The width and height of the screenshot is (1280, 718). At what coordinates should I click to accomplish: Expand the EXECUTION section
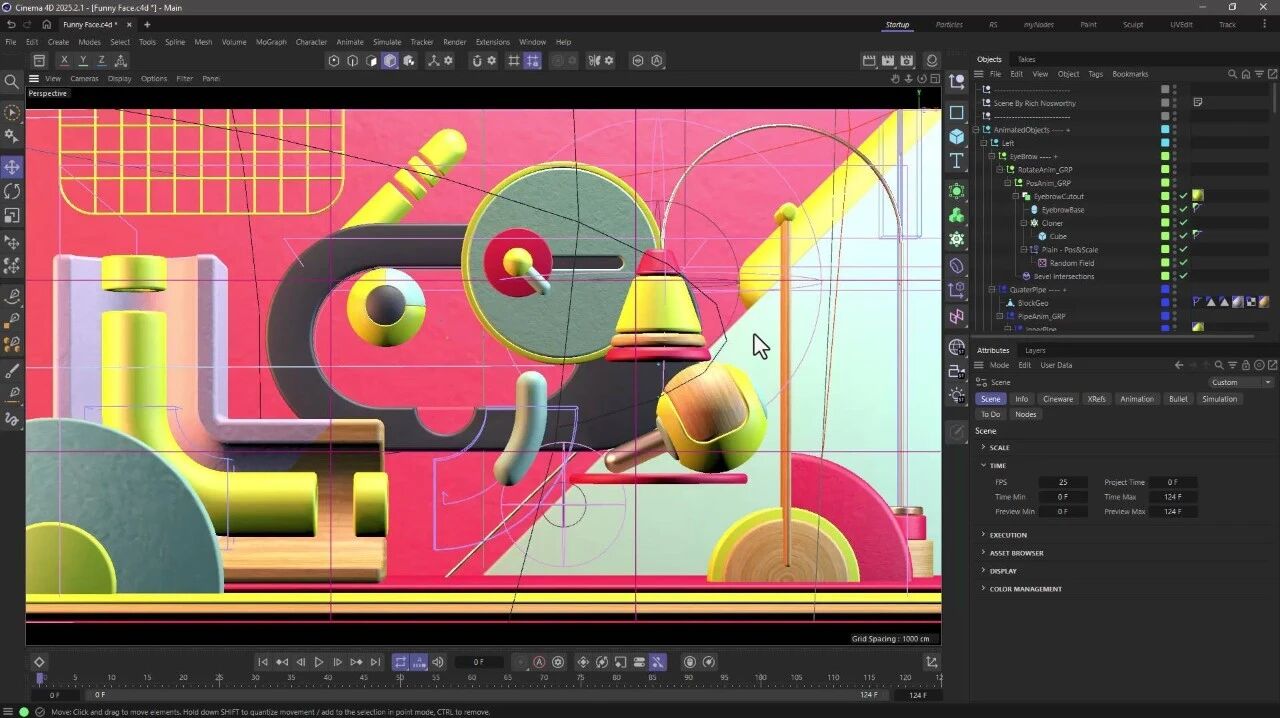pyautogui.click(x=1008, y=535)
